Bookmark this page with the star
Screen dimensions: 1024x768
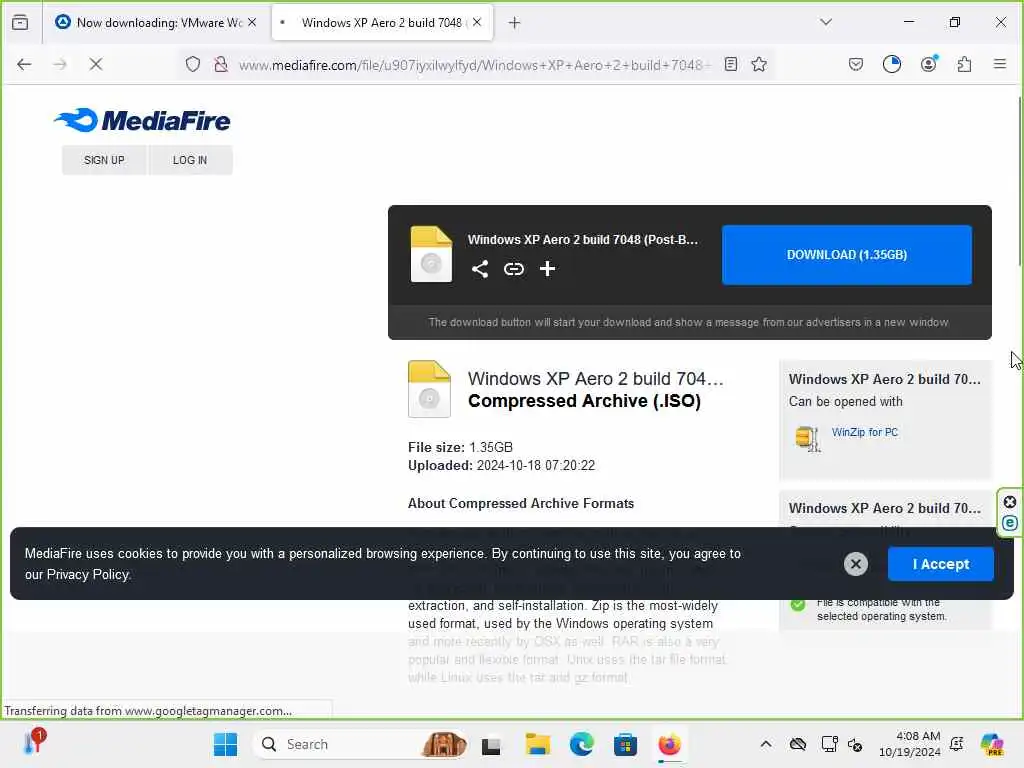click(x=759, y=64)
